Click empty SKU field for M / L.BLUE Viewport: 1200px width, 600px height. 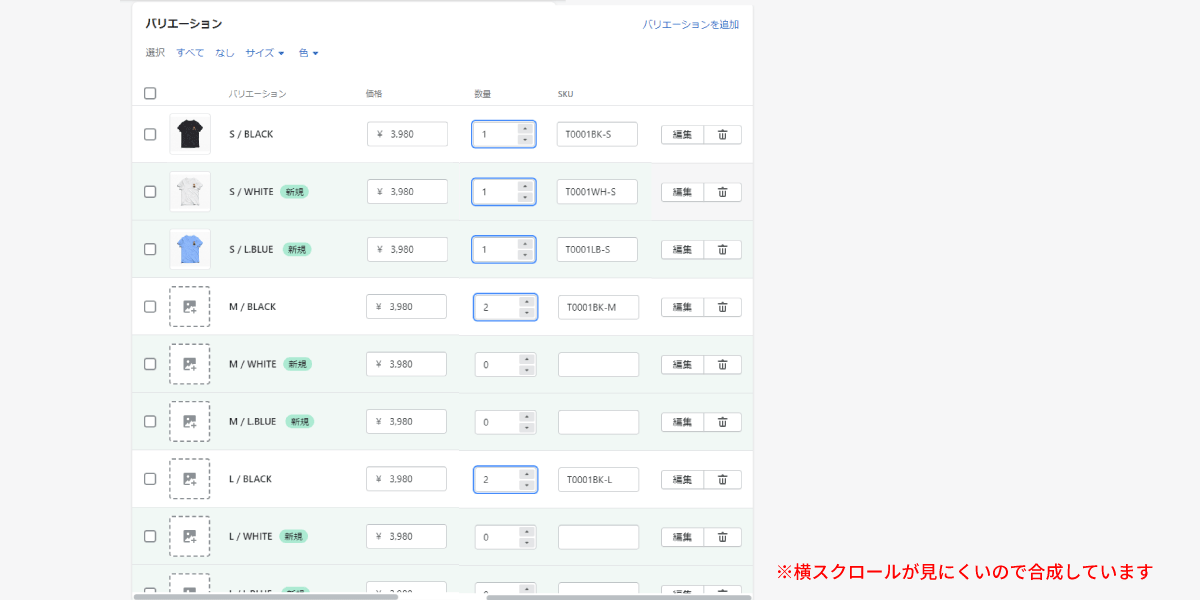[x=598, y=422]
